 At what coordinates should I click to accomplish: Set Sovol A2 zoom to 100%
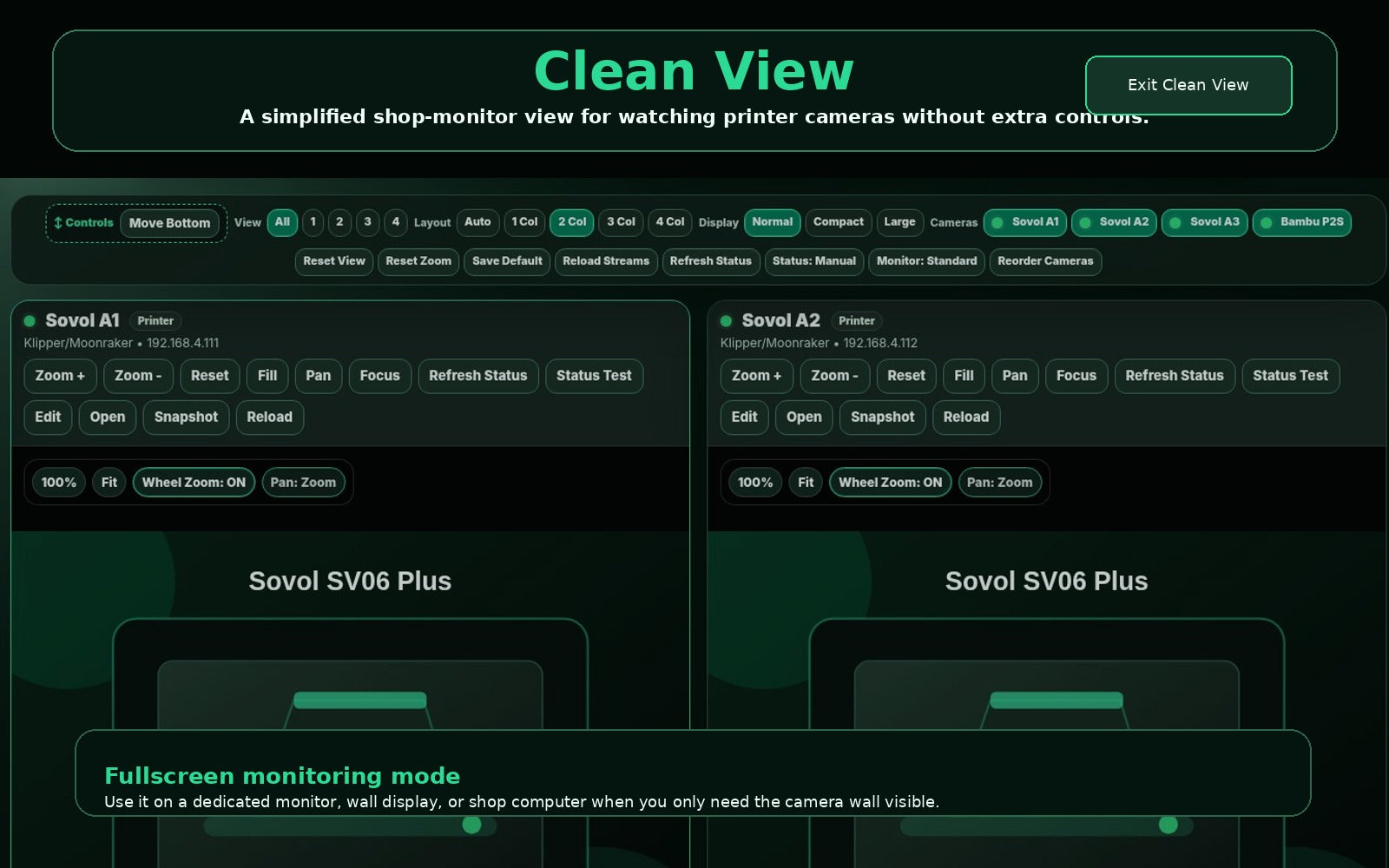click(755, 483)
